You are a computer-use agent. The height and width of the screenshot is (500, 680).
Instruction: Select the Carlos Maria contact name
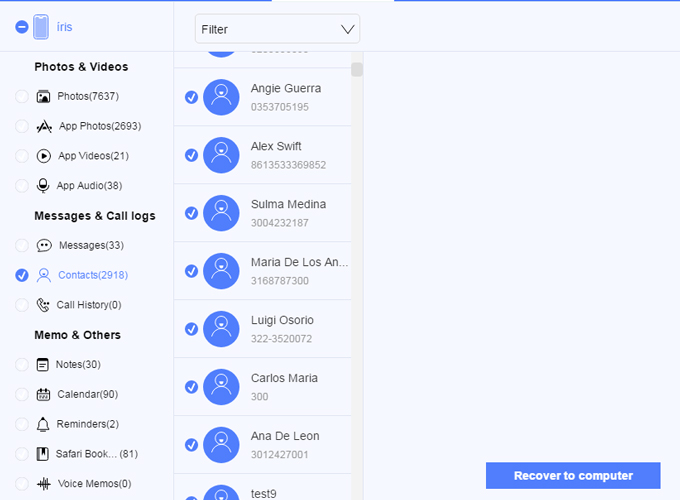[284, 378]
